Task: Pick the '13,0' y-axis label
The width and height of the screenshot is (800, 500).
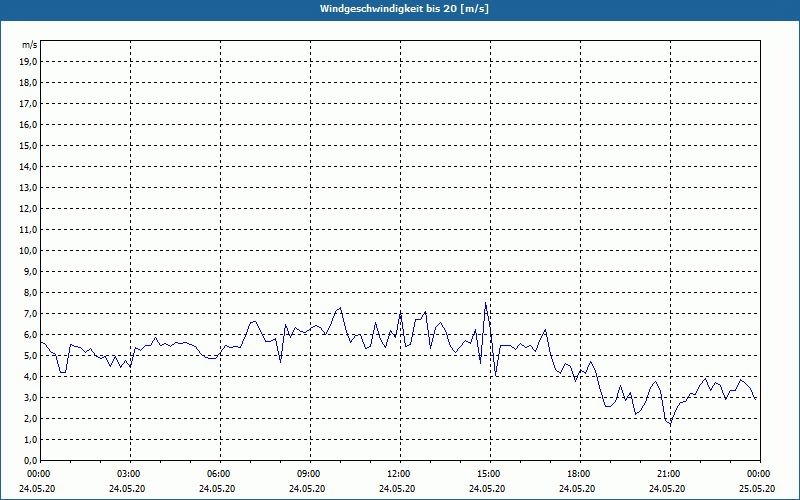Action: click(28, 187)
